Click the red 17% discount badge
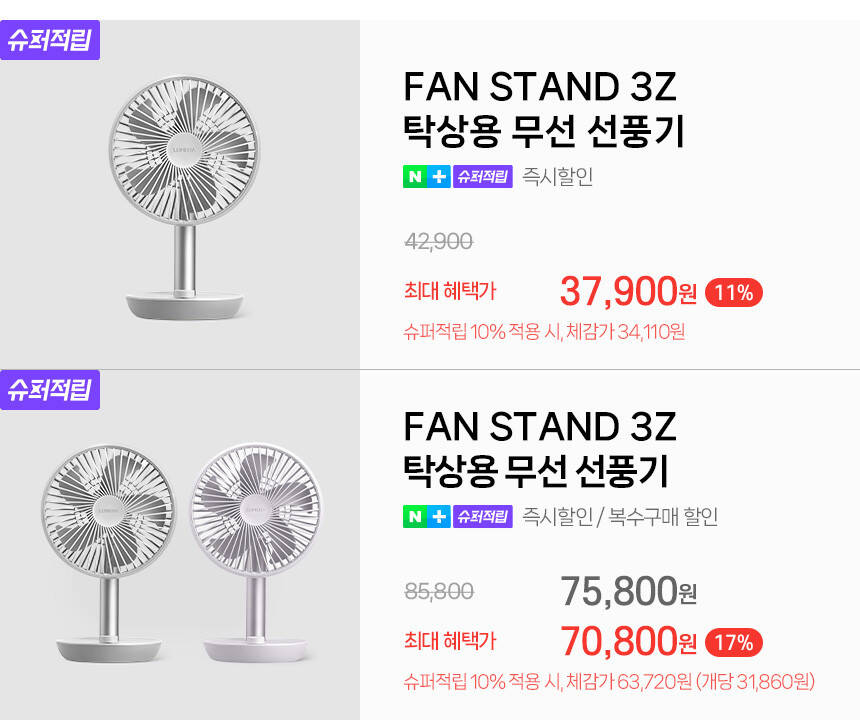The width and height of the screenshot is (860, 720). 734,641
